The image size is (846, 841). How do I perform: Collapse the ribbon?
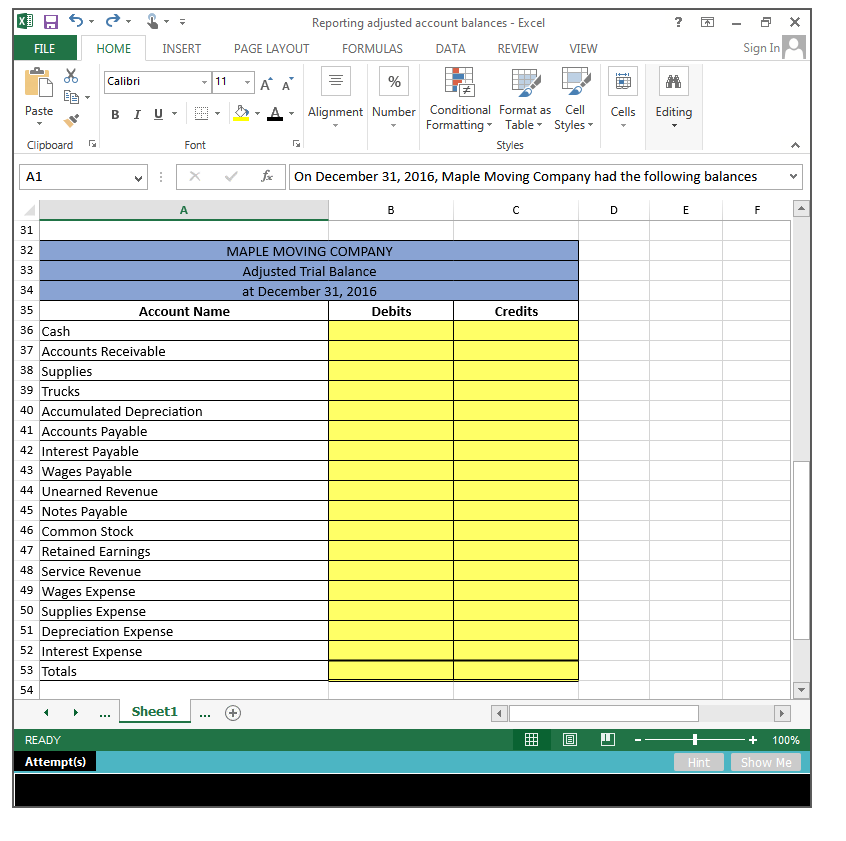click(x=795, y=145)
